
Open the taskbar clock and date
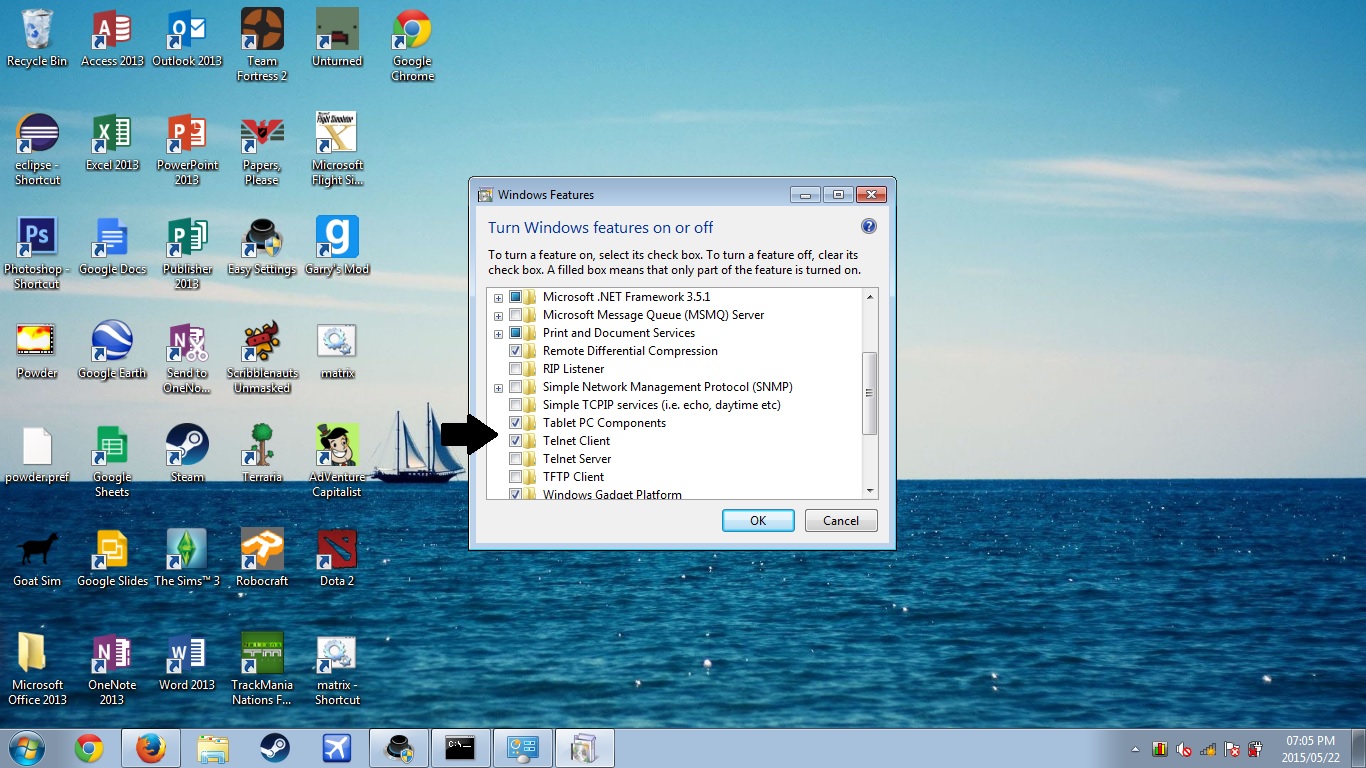tap(1312, 749)
